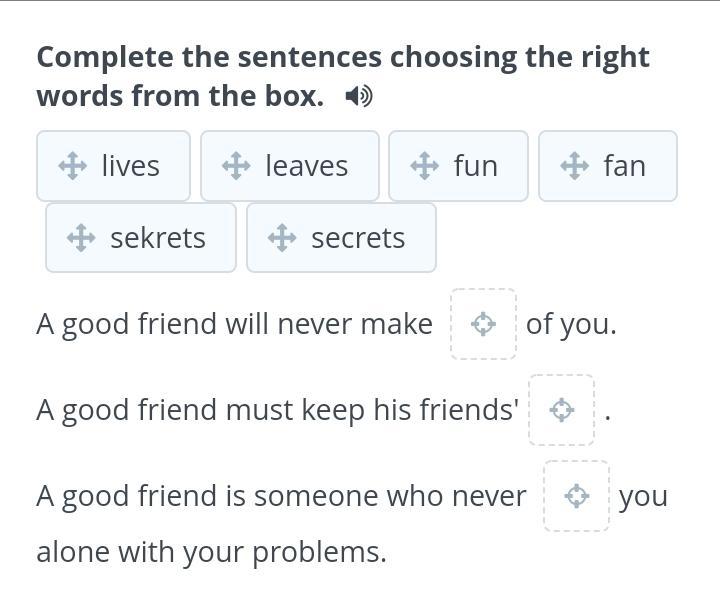720x601 pixels.
Task: Click the move handle icon on 'lives'
Action: tap(72, 166)
